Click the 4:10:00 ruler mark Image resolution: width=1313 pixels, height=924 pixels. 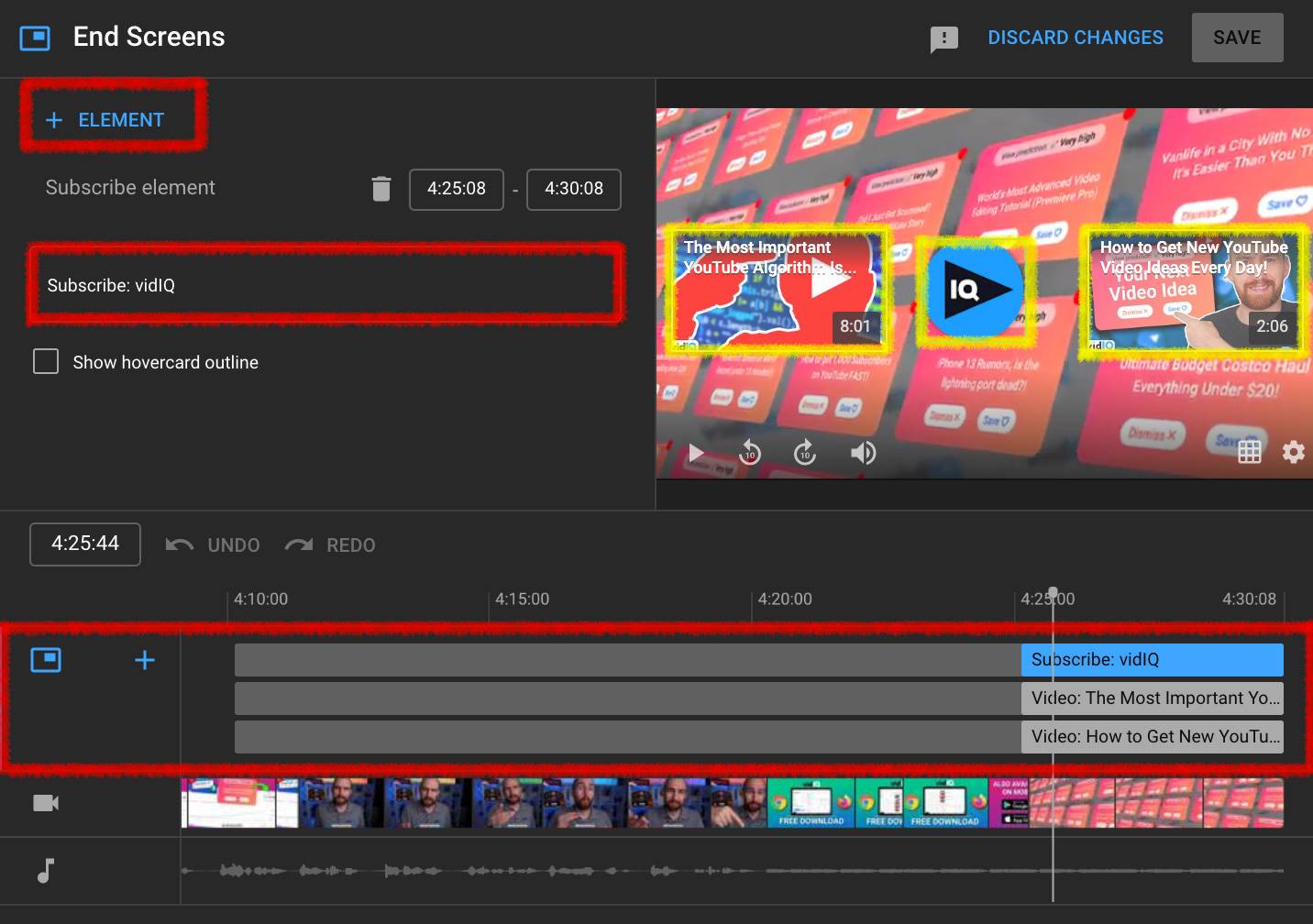pyautogui.click(x=260, y=599)
